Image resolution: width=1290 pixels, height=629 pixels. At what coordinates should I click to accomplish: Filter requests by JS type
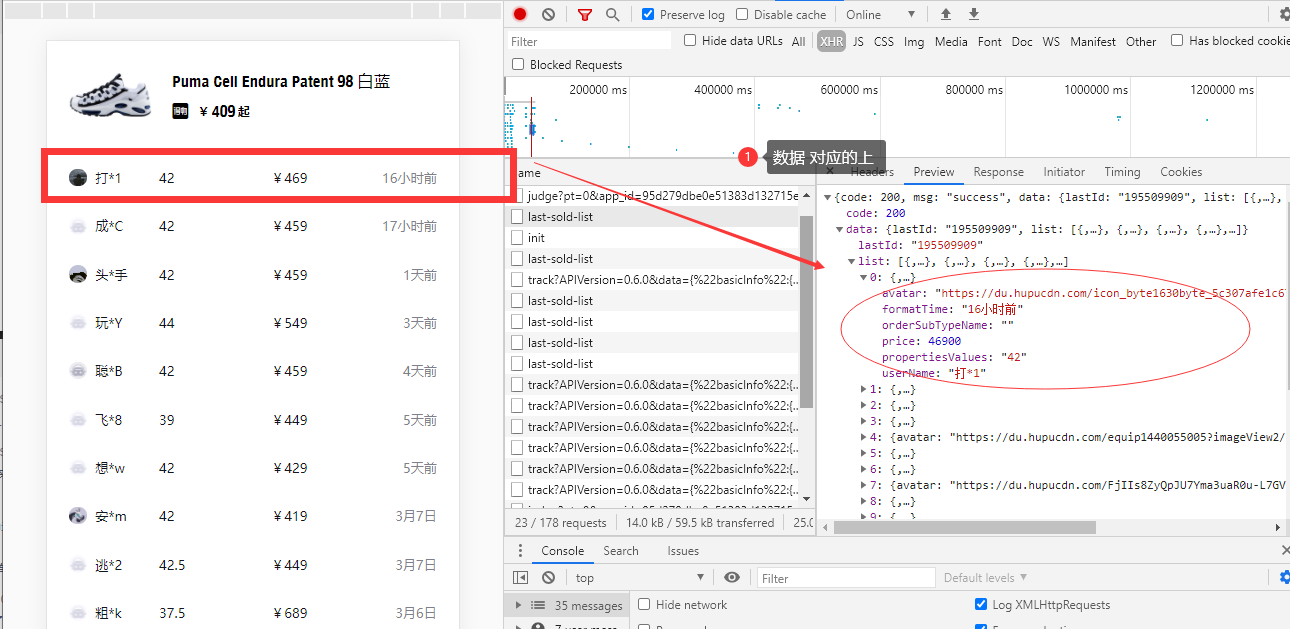pyautogui.click(x=858, y=41)
